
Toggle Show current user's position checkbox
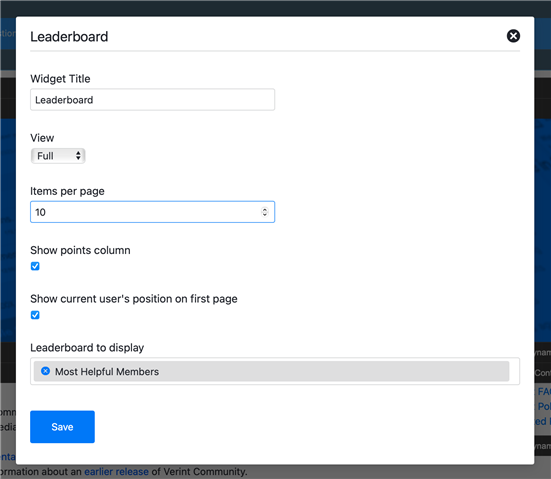pyautogui.click(x=35, y=315)
